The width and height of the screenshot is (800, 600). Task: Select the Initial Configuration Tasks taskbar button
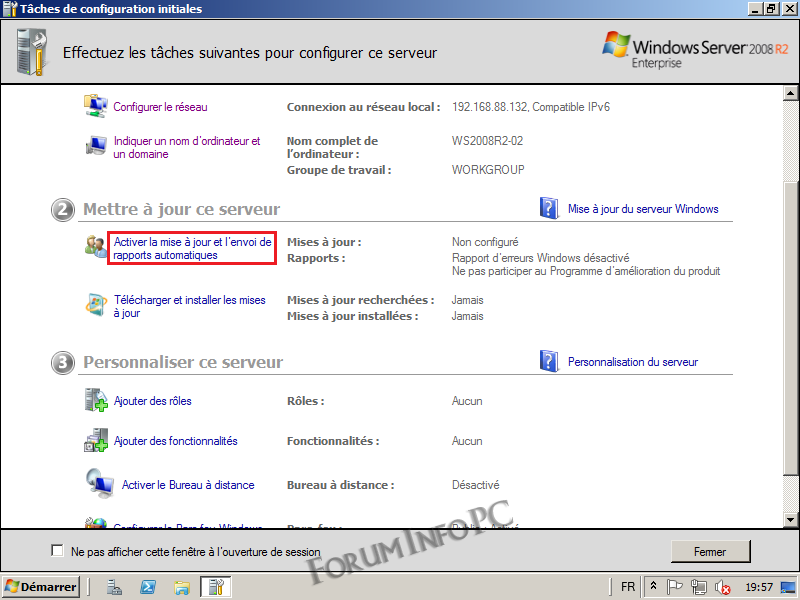[216, 587]
